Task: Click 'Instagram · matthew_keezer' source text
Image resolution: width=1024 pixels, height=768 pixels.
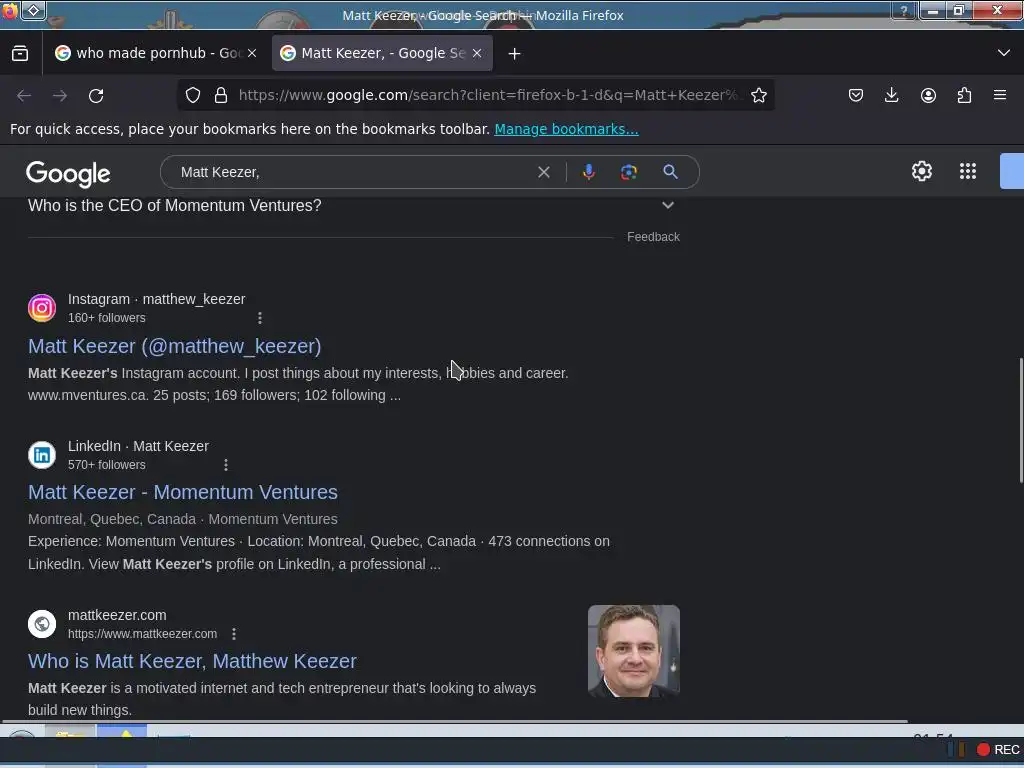Action: (157, 299)
